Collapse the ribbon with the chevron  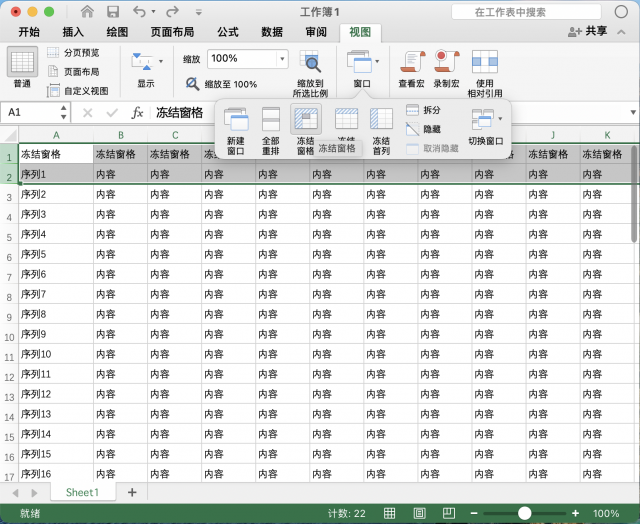[621, 32]
